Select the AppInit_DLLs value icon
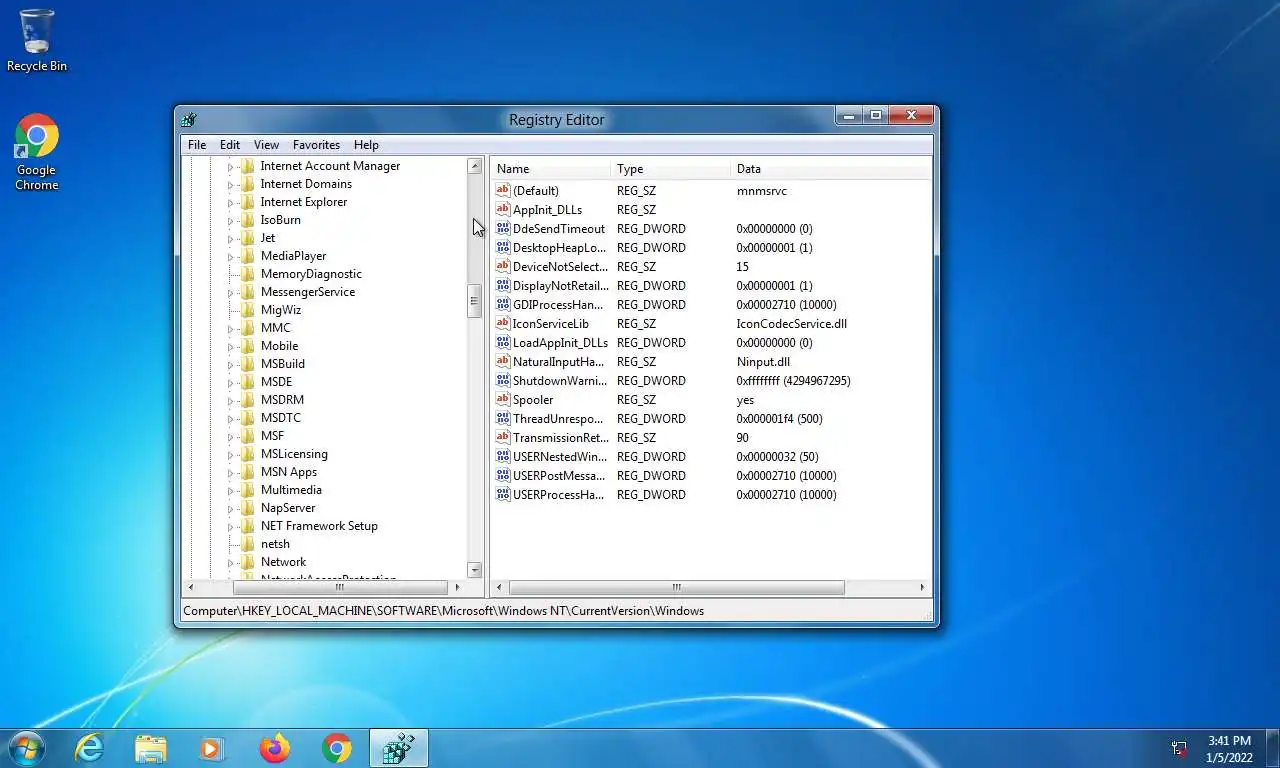Viewport: 1280px width, 768px height. point(503,209)
